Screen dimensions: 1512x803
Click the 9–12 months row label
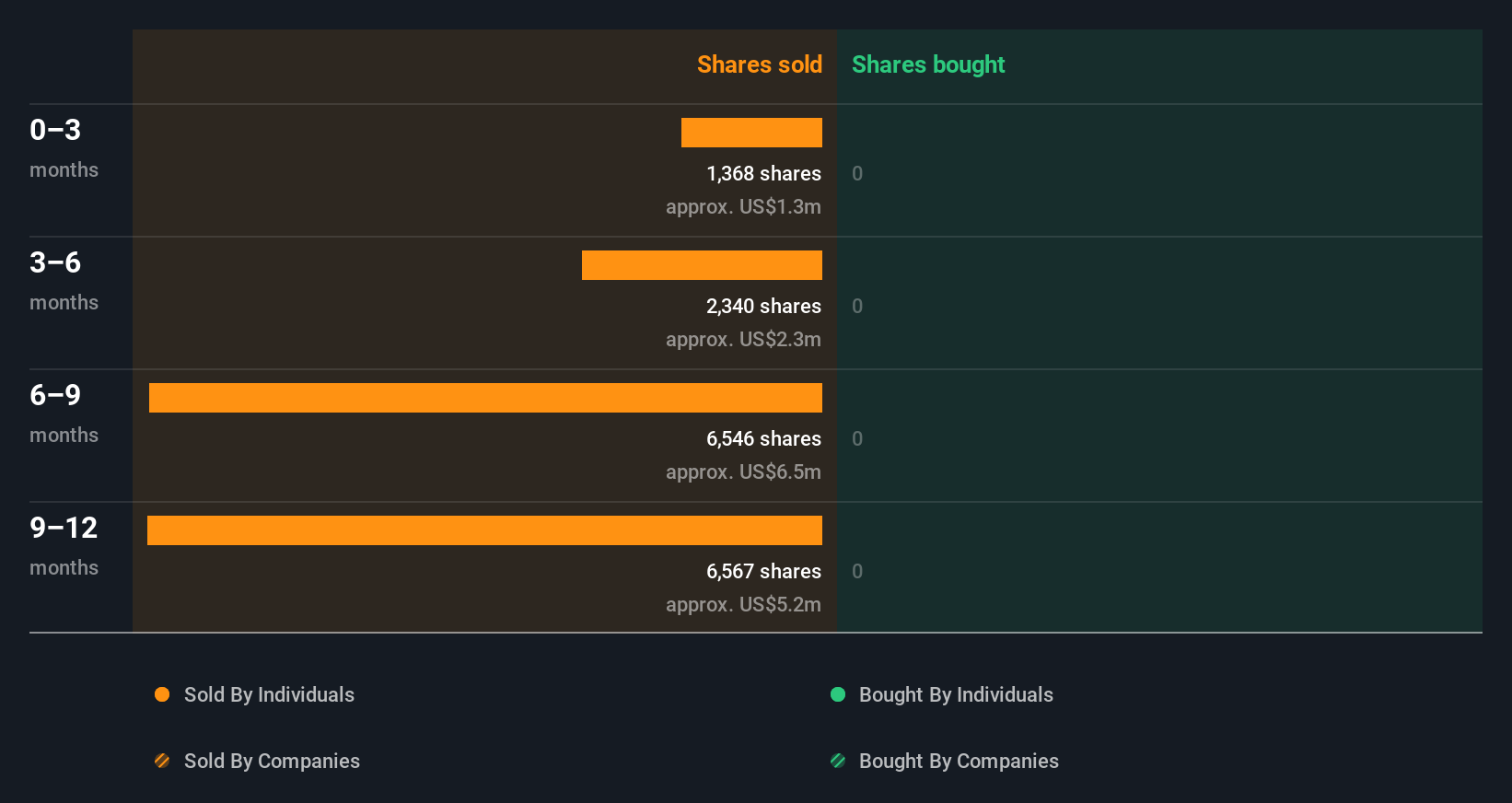tap(64, 546)
